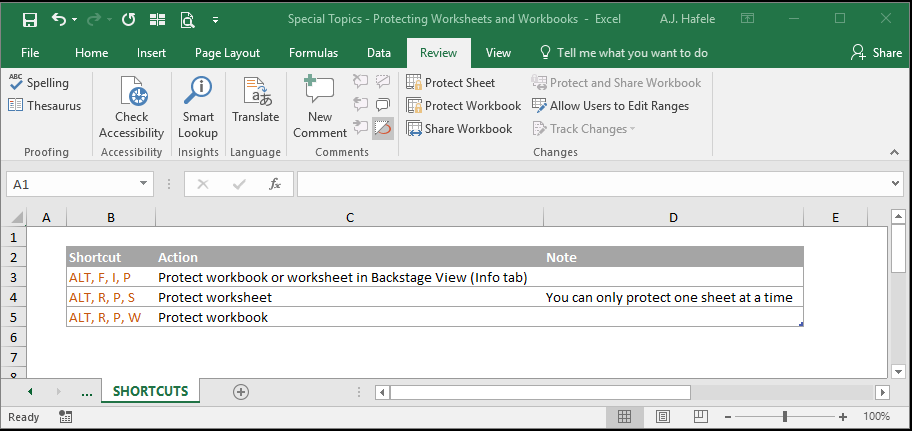Click the Next comment icon

(361, 128)
